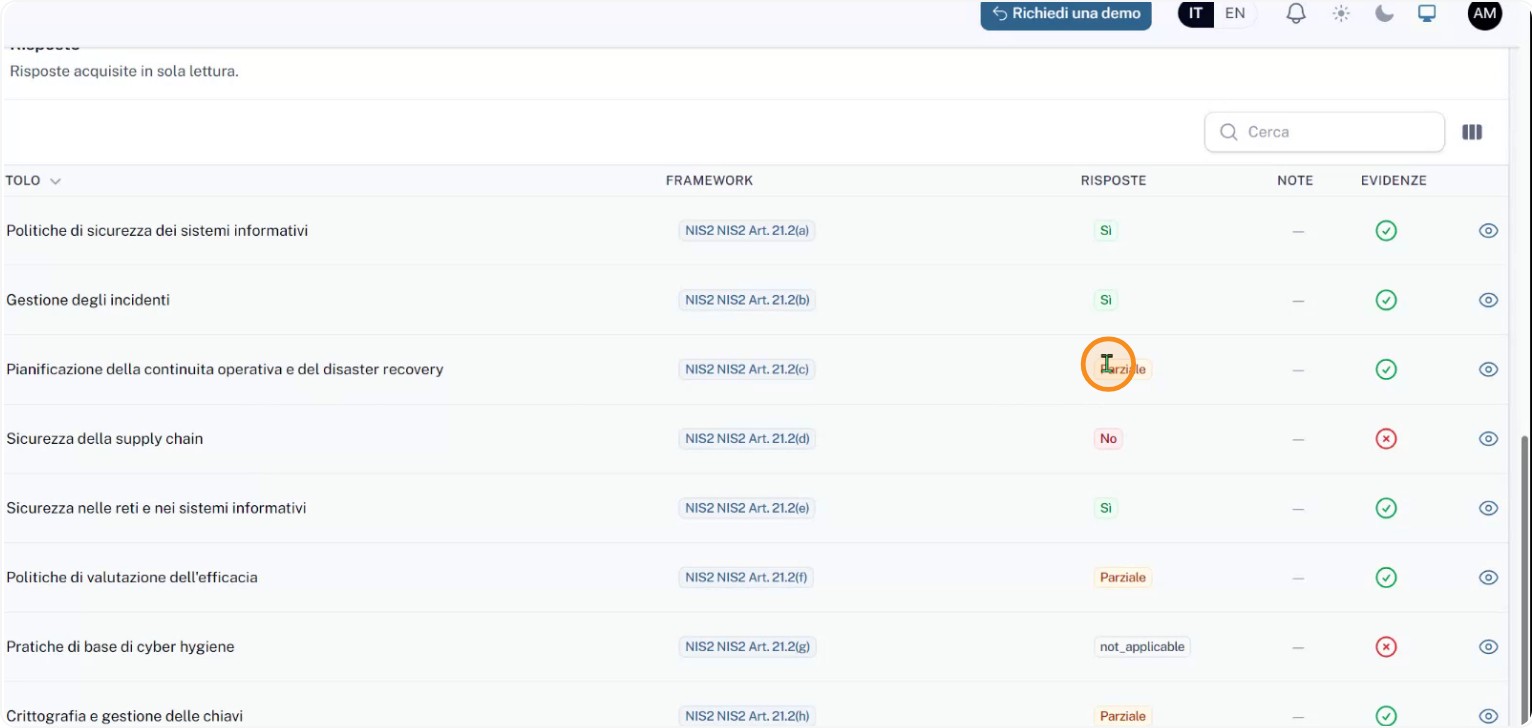The image size is (1532, 728).
Task: View details for Pratiche di base row
Action: (1488, 647)
